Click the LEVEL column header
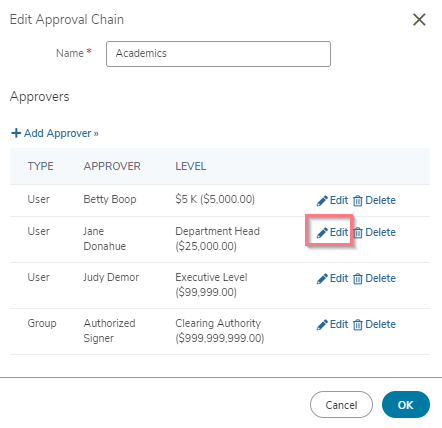Image resolution: width=442 pixels, height=428 pixels. point(191,166)
